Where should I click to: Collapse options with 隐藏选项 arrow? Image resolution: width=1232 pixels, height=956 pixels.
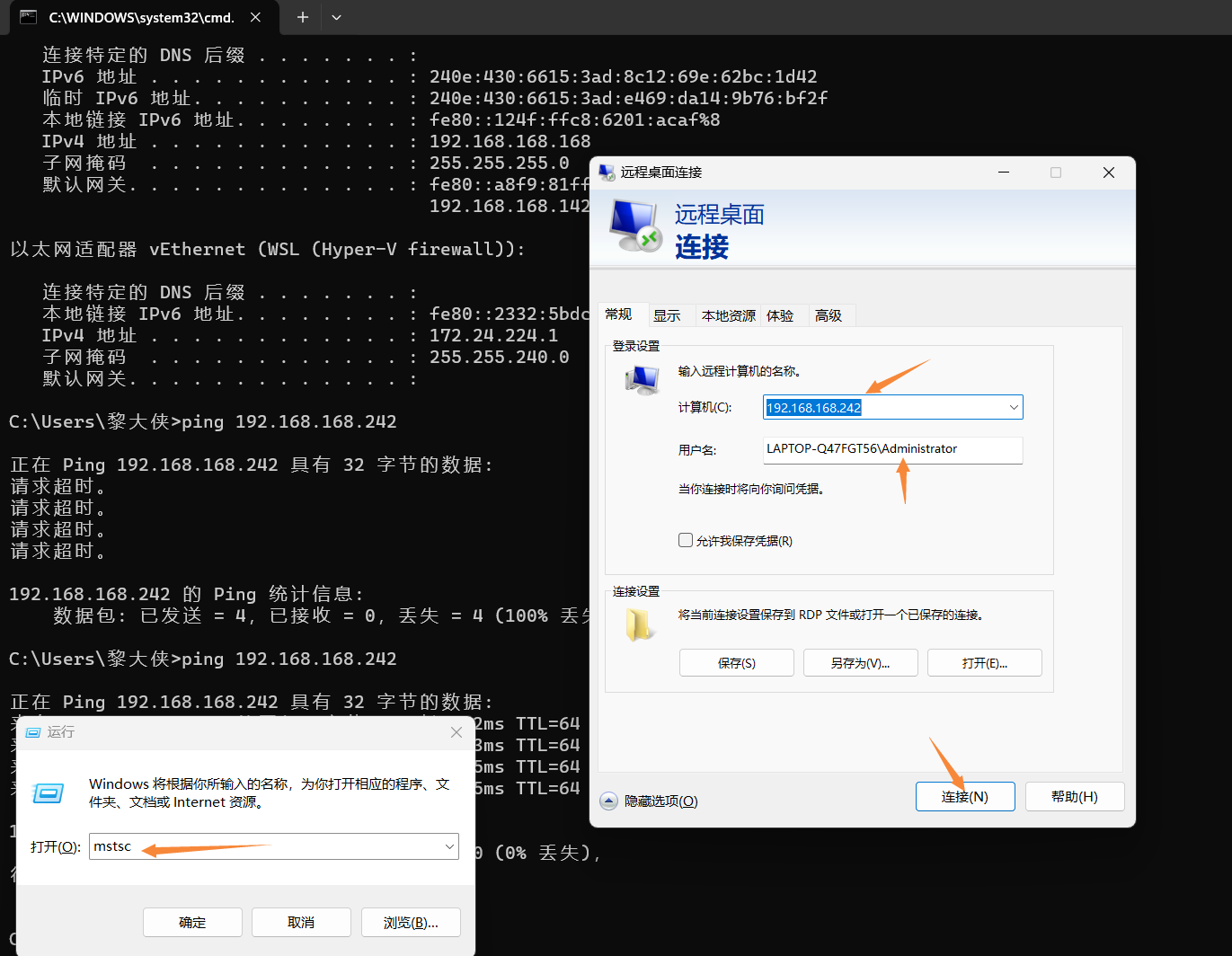click(x=608, y=801)
